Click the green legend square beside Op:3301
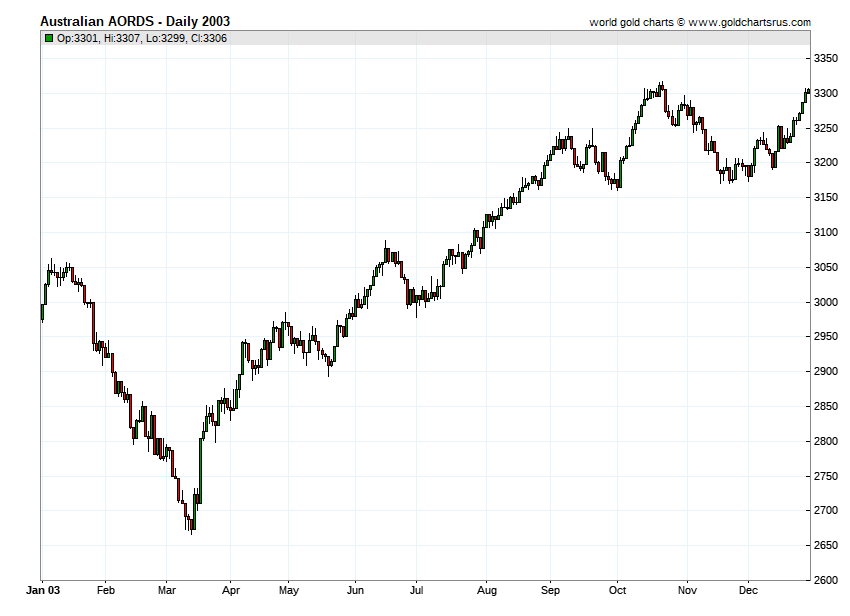This screenshot has width=850, height=616. click(49, 38)
